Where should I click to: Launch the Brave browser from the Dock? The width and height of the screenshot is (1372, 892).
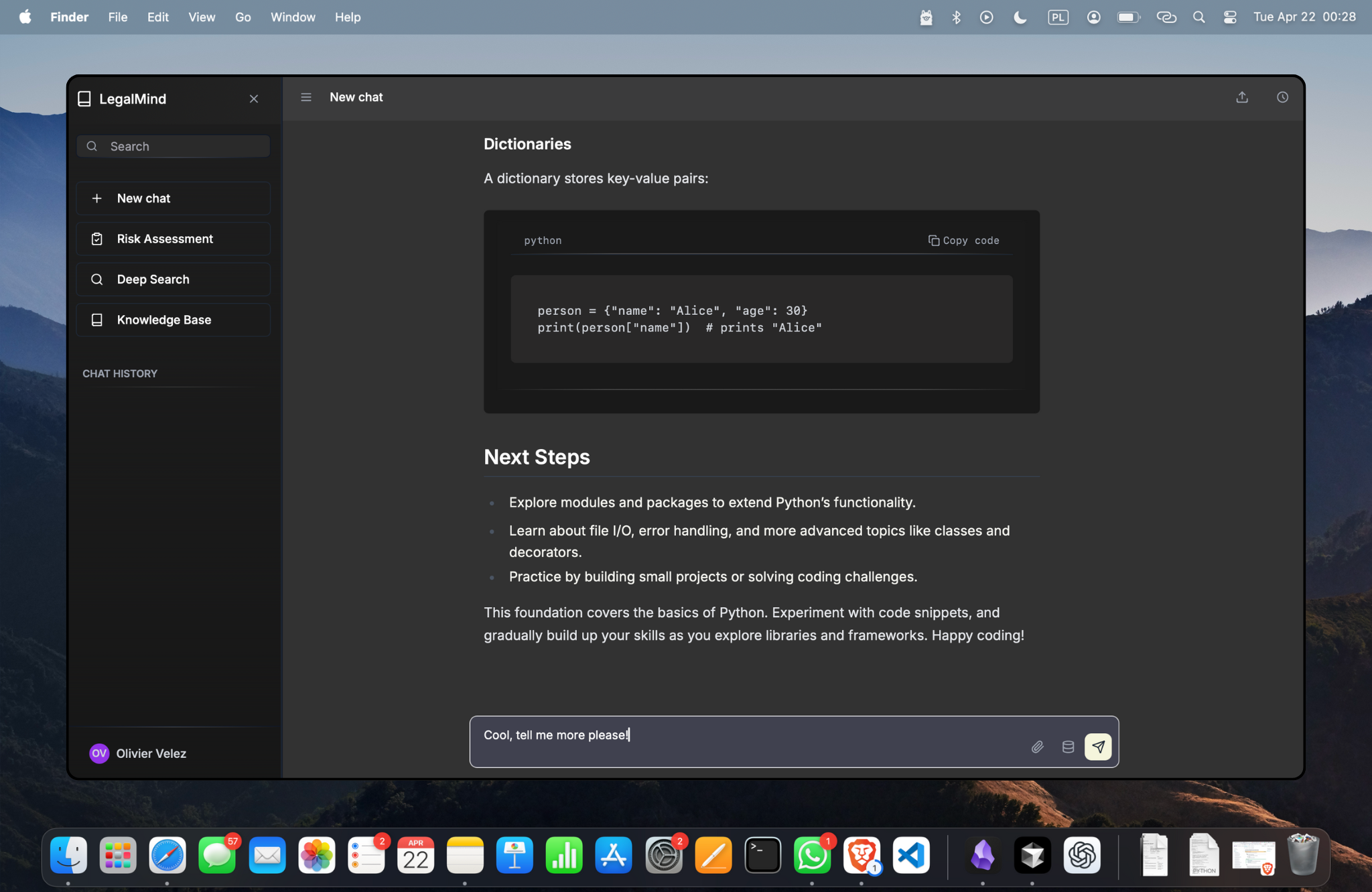pyautogui.click(x=862, y=855)
